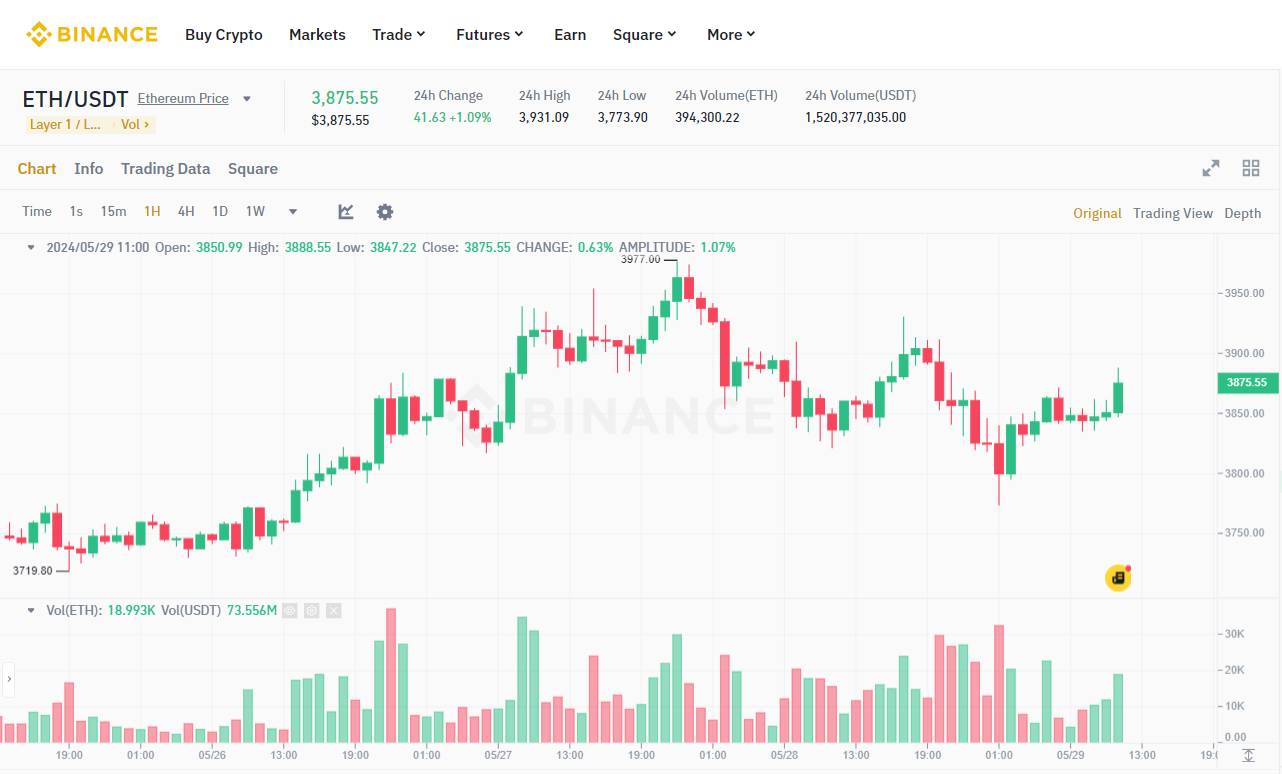1282x774 pixels.
Task: Expand chart to fullscreen
Action: [x=1211, y=168]
